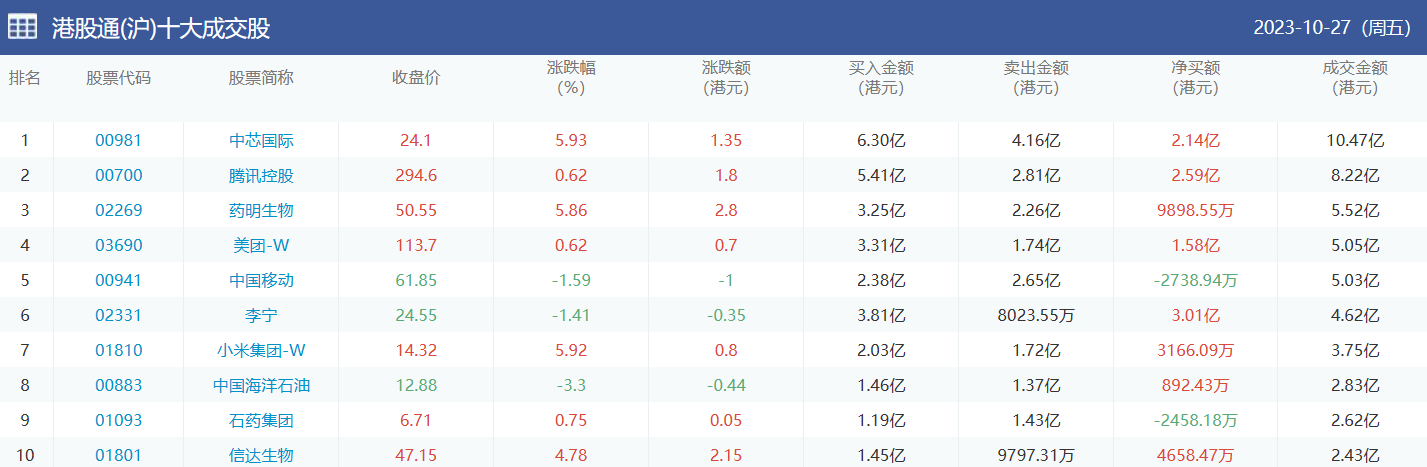Select turnover 8.22亿 cell
This screenshot has width=1427, height=467.
pyautogui.click(x=1355, y=176)
